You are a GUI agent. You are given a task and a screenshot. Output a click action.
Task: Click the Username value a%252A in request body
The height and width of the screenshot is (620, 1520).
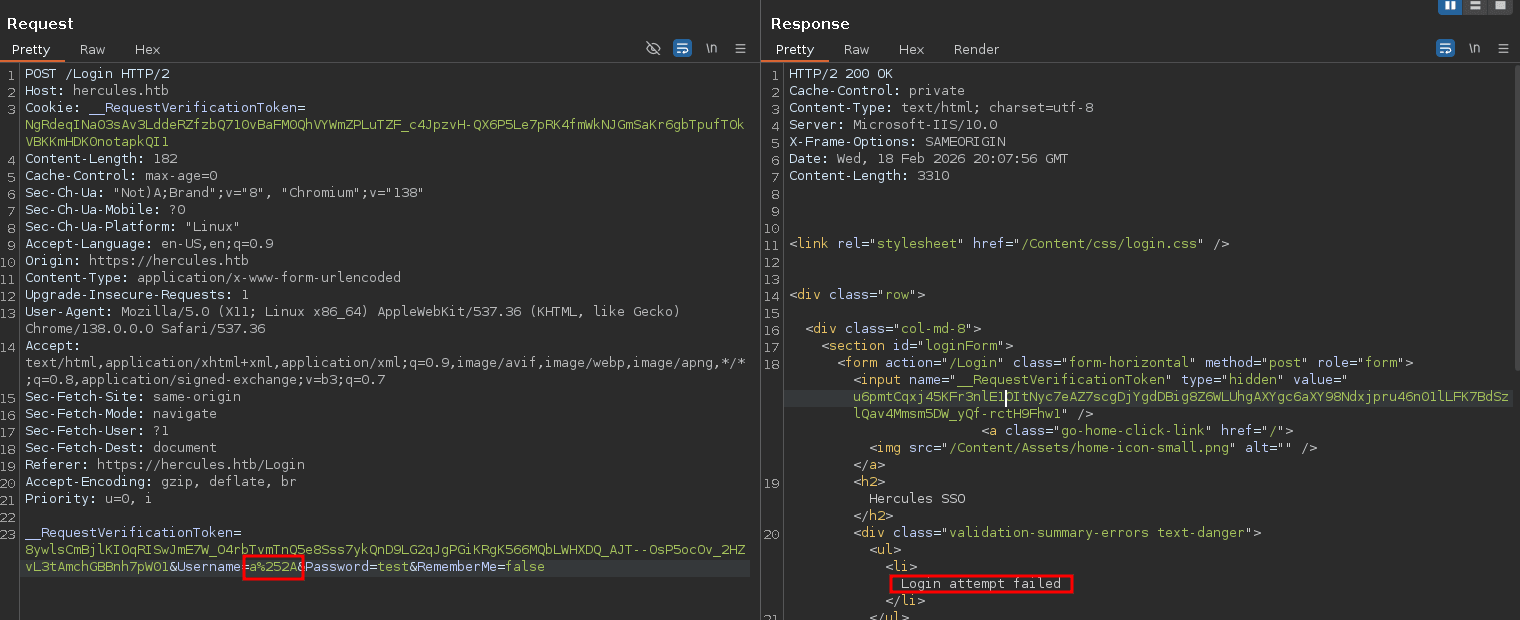272,567
